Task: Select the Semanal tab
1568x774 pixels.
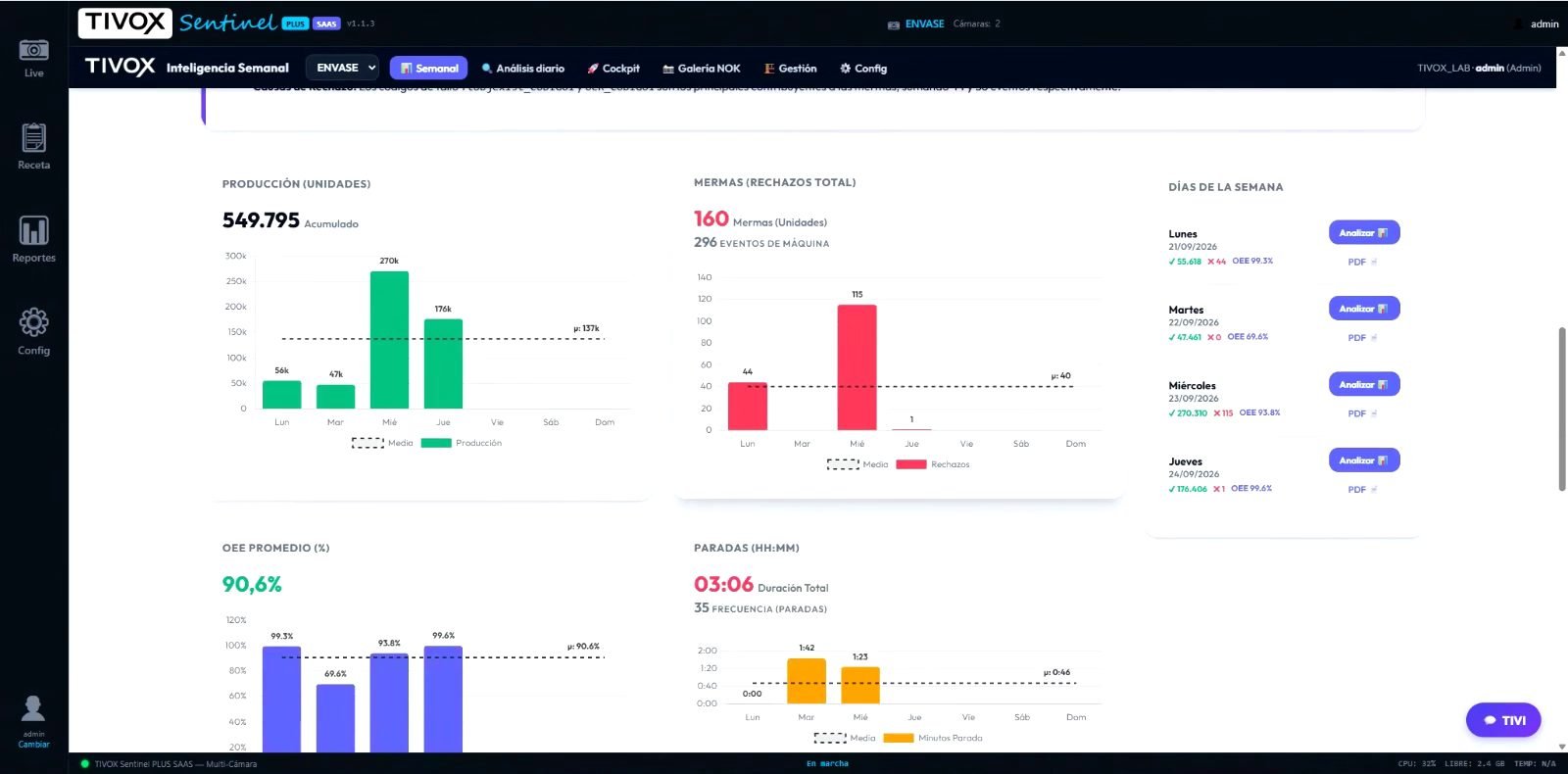Action: tap(428, 68)
